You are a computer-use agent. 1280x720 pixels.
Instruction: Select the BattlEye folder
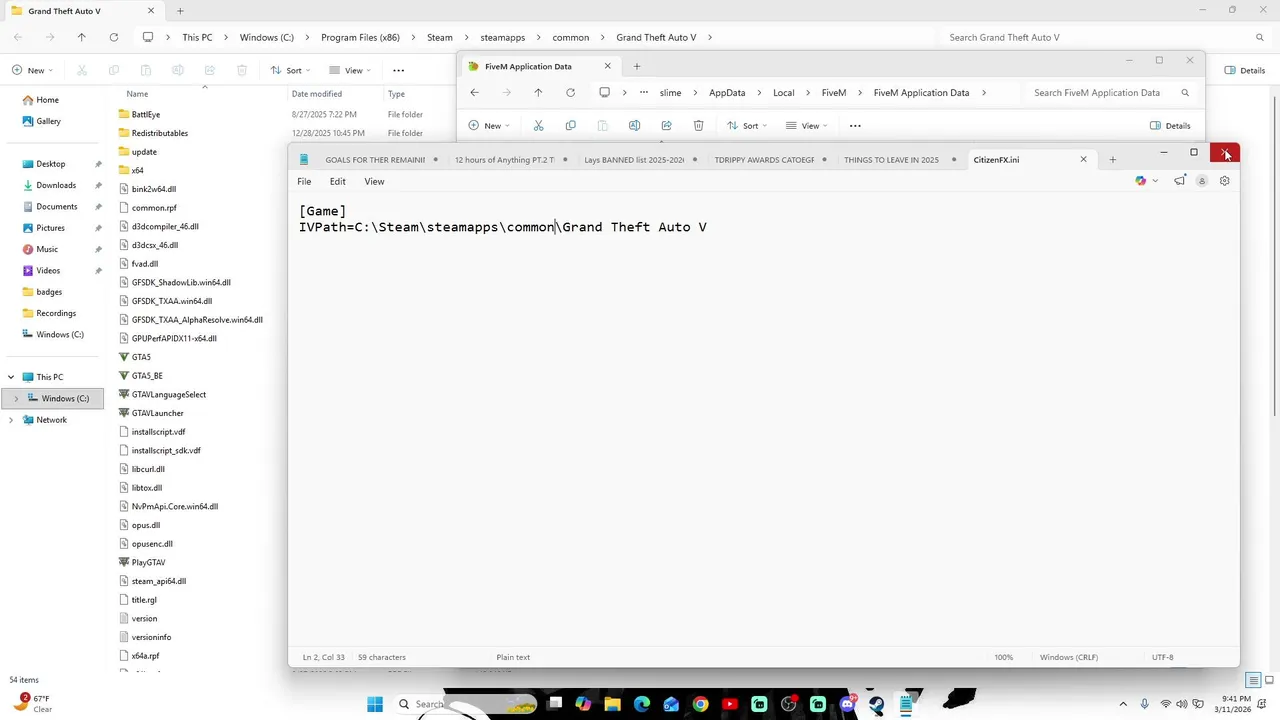[146, 114]
